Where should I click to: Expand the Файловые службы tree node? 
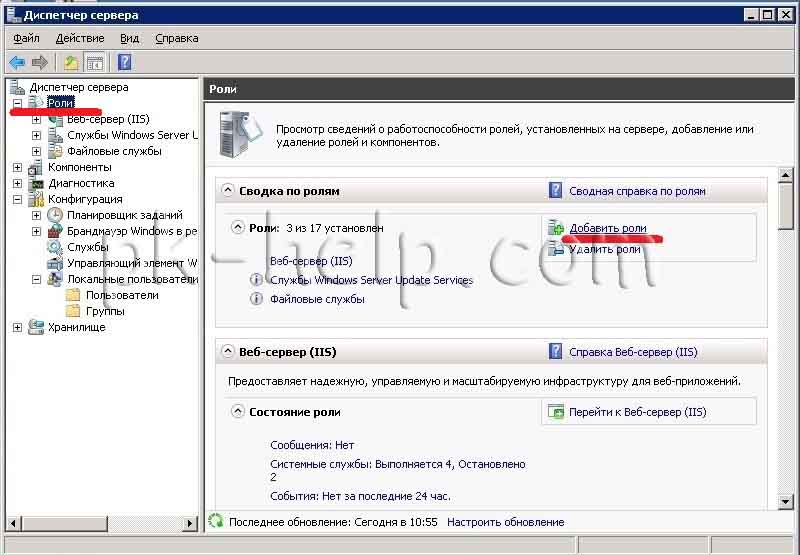[36, 151]
